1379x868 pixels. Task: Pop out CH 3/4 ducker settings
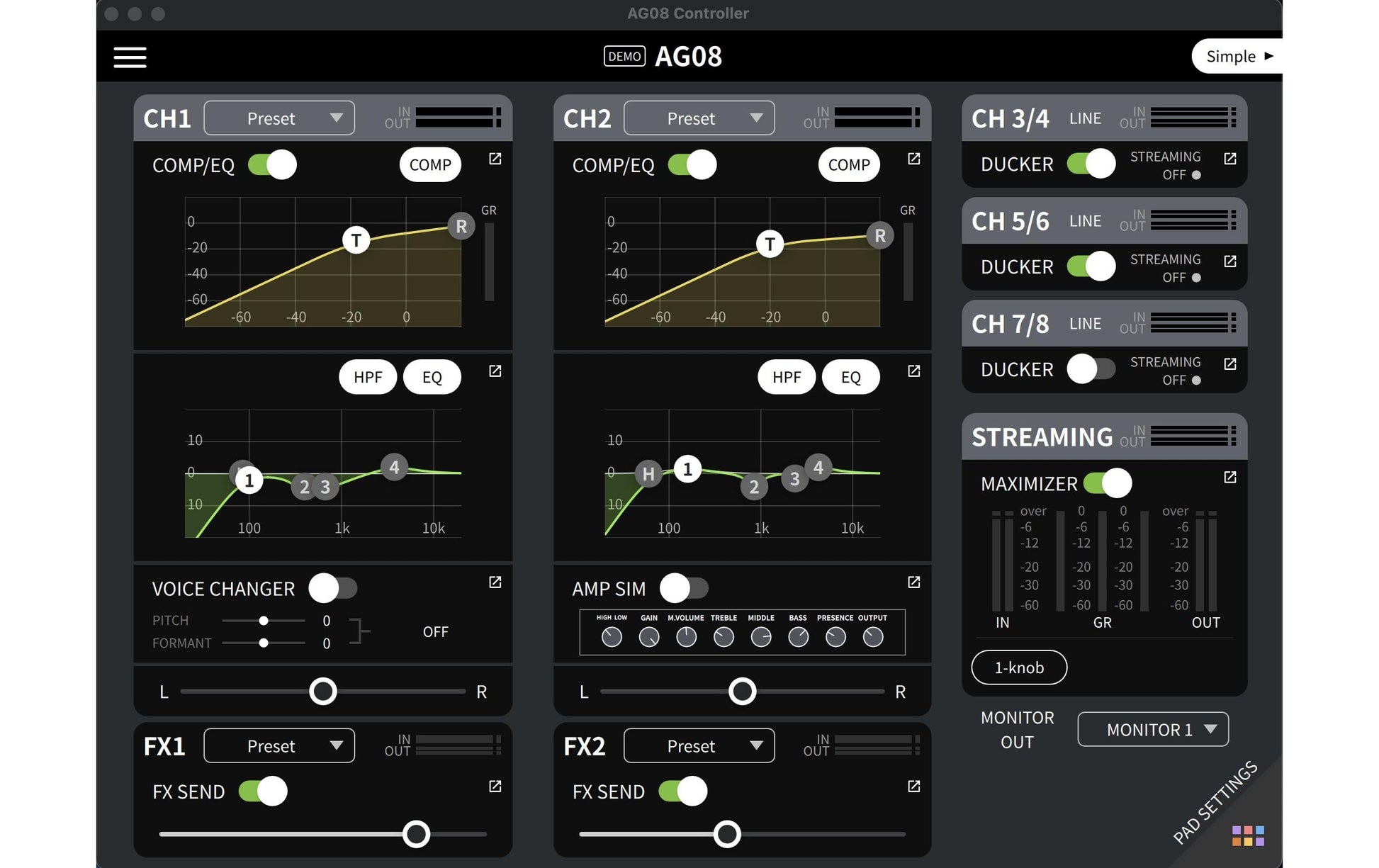[1230, 159]
